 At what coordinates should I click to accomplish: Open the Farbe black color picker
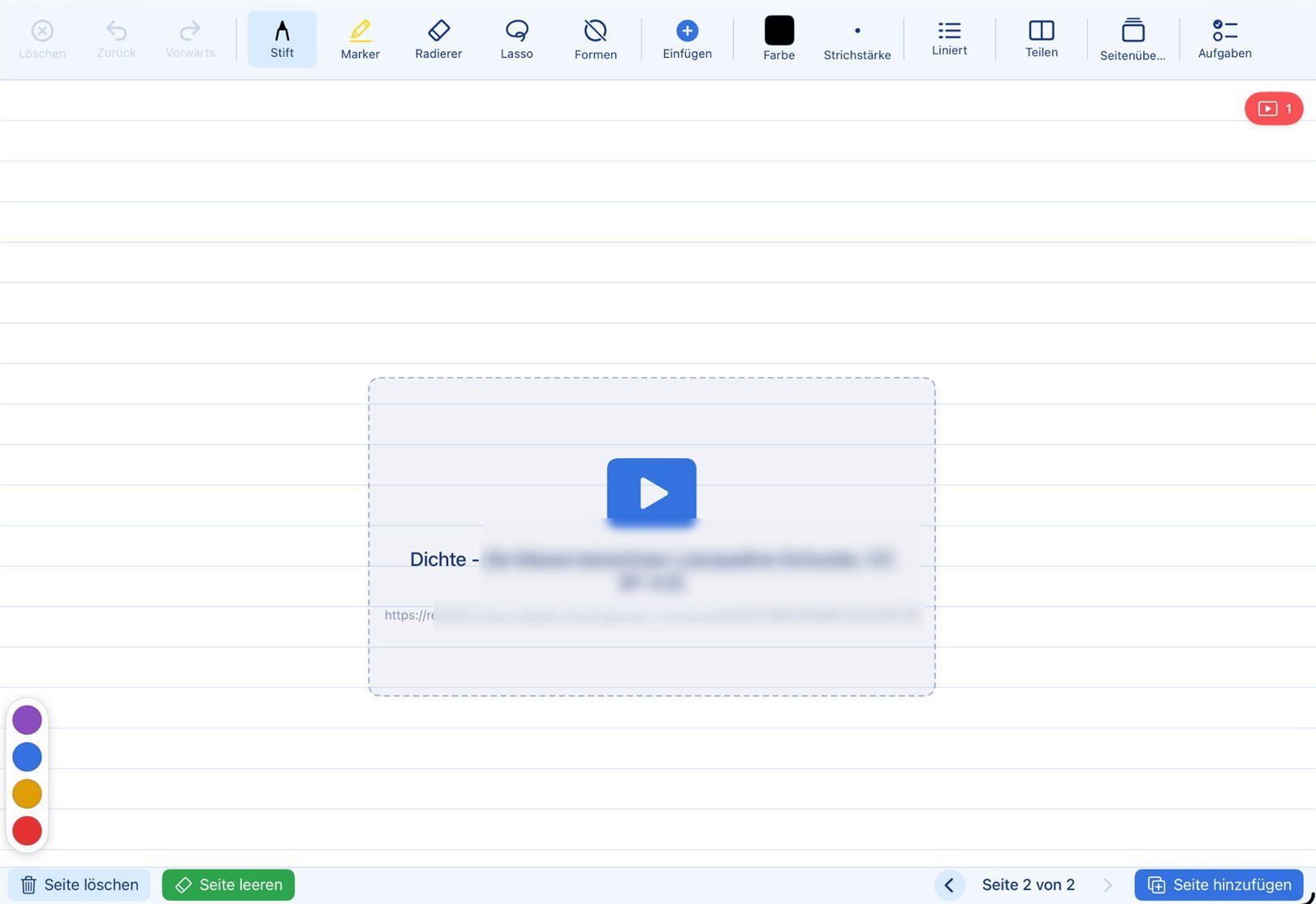point(779,39)
